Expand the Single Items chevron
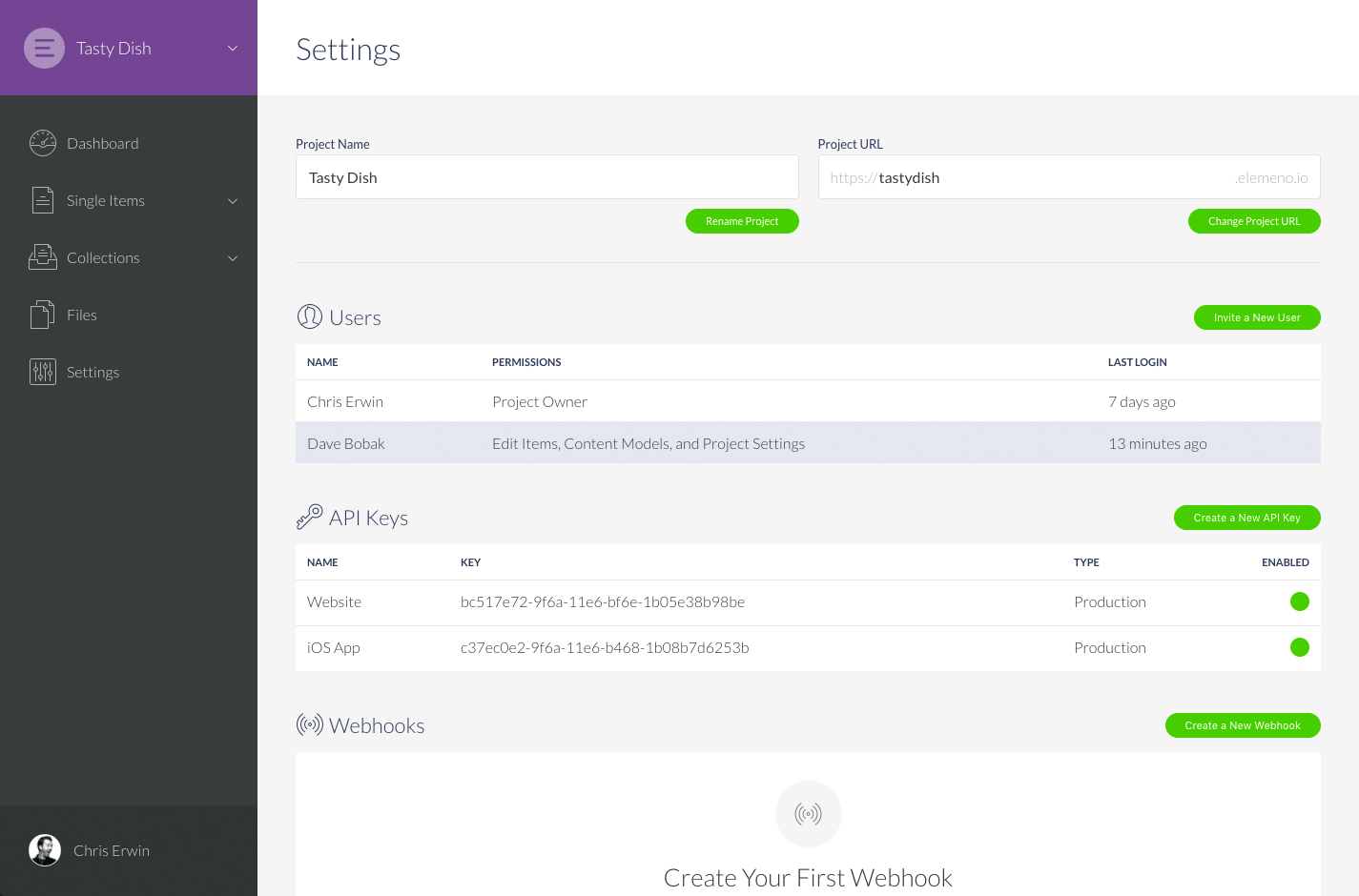The height and width of the screenshot is (896, 1359). pos(233,201)
